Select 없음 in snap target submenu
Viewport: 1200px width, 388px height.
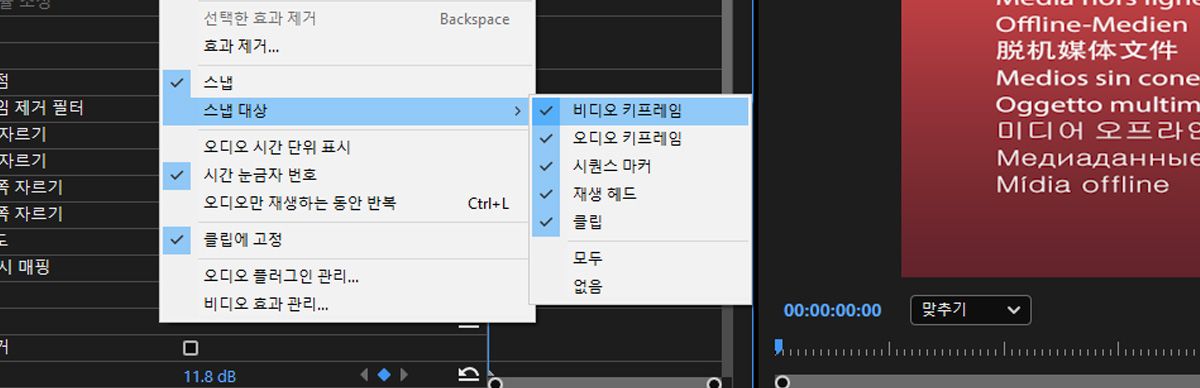coord(640,286)
